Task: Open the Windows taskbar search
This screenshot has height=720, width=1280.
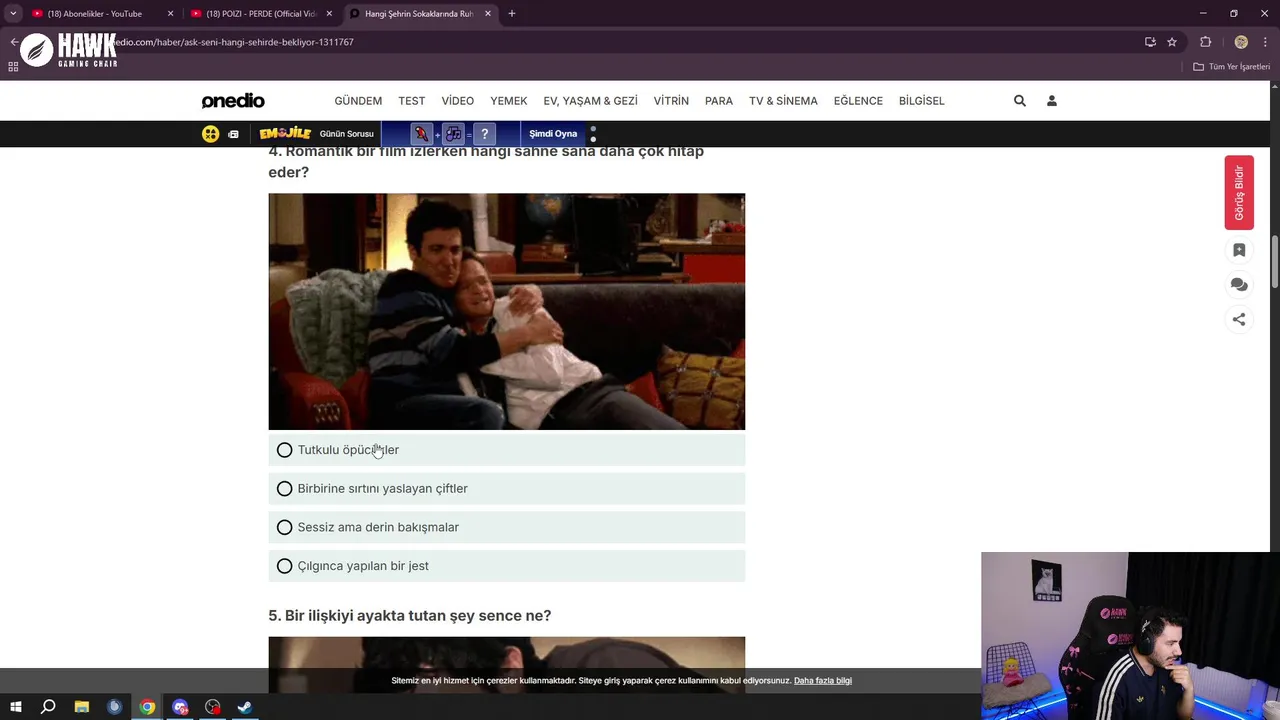Action: coord(48,707)
